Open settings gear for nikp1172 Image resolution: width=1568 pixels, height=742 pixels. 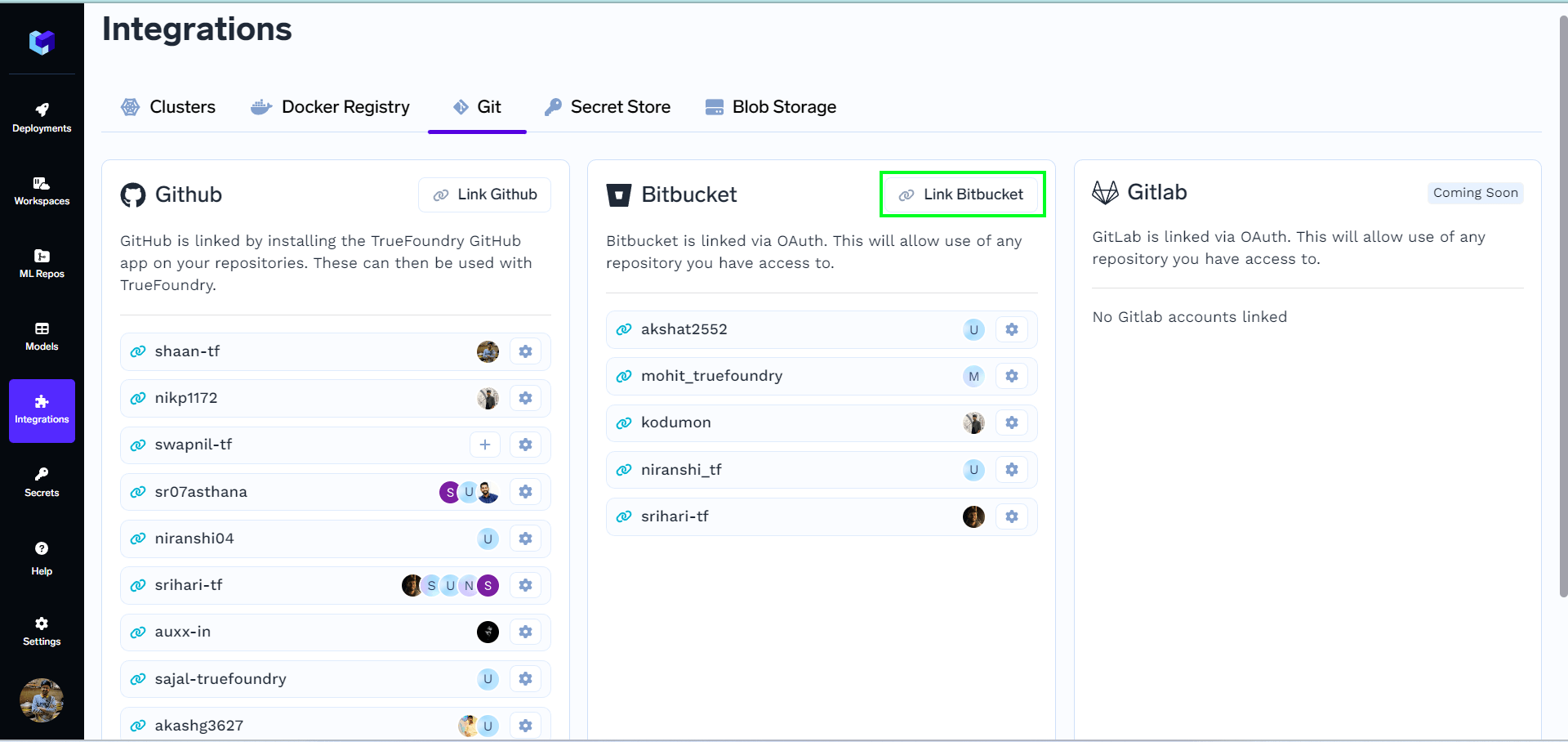pyautogui.click(x=526, y=398)
